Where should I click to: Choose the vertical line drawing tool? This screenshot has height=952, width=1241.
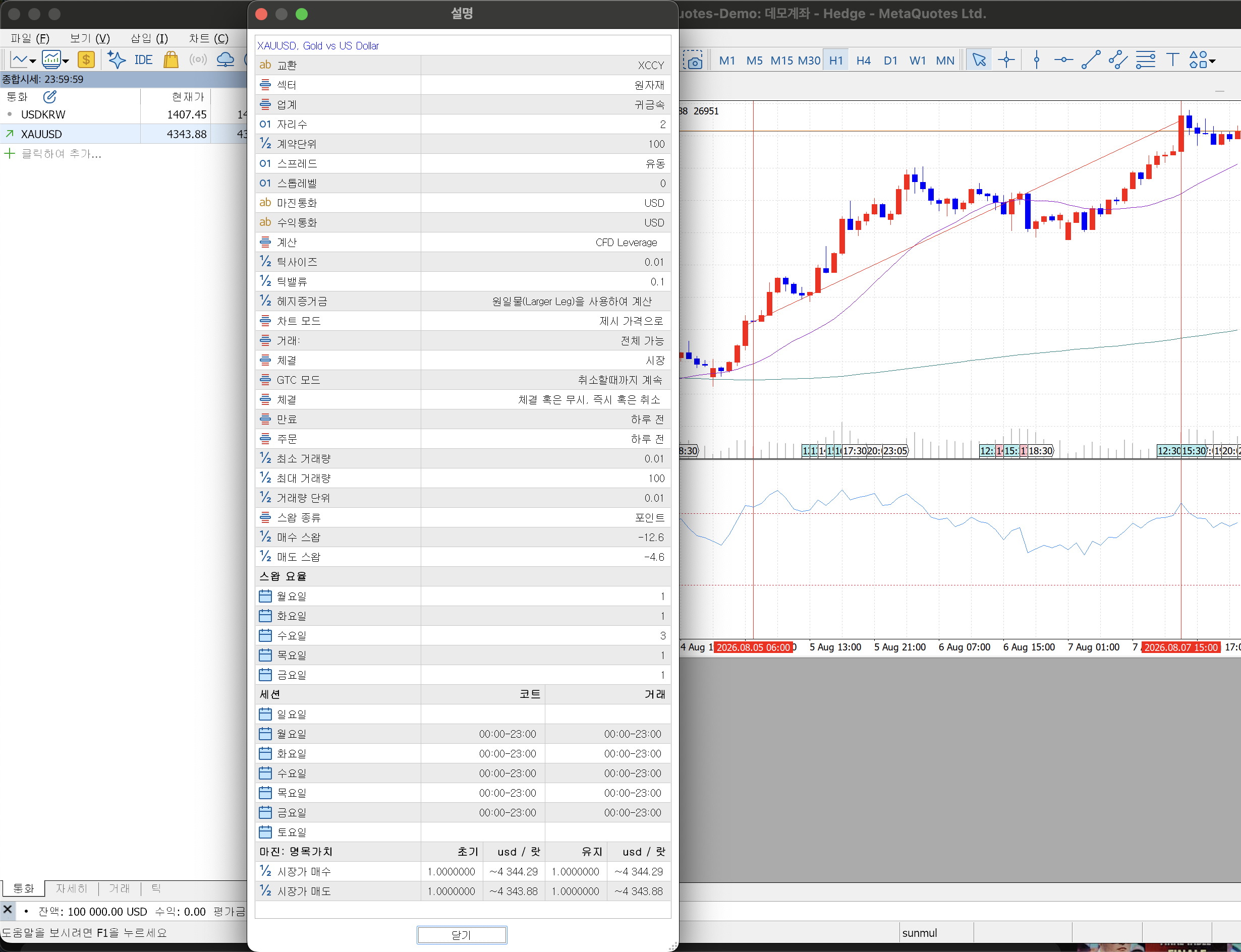pyautogui.click(x=1036, y=59)
